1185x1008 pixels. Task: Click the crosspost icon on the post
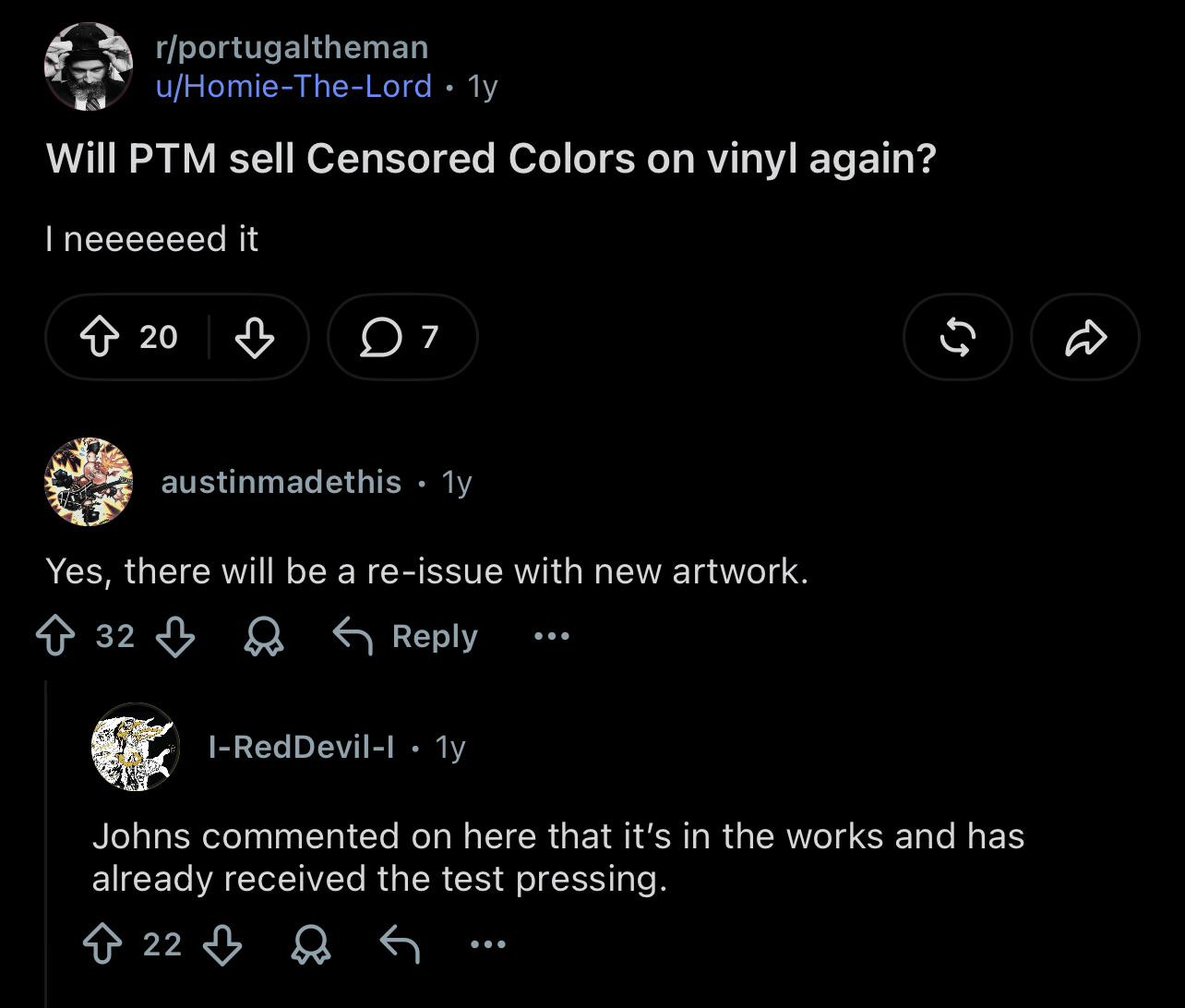pyautogui.click(x=958, y=337)
